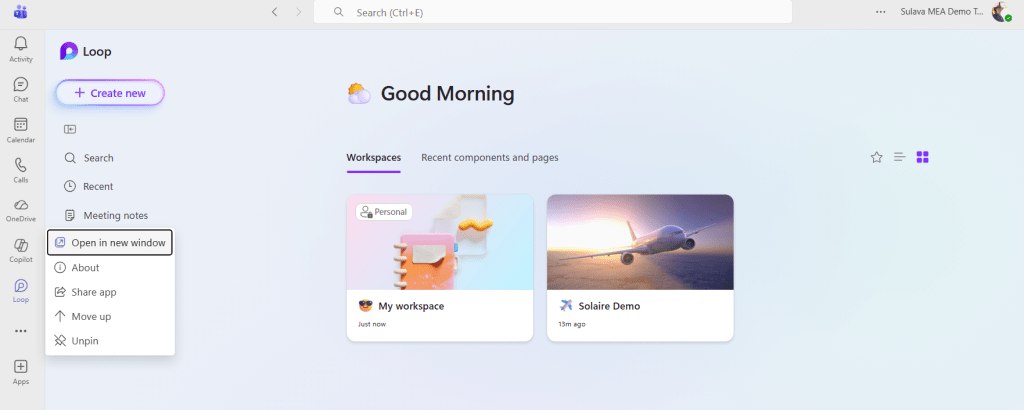This screenshot has width=1024, height=410.
Task: Switch to grid view layout
Action: tap(923, 157)
